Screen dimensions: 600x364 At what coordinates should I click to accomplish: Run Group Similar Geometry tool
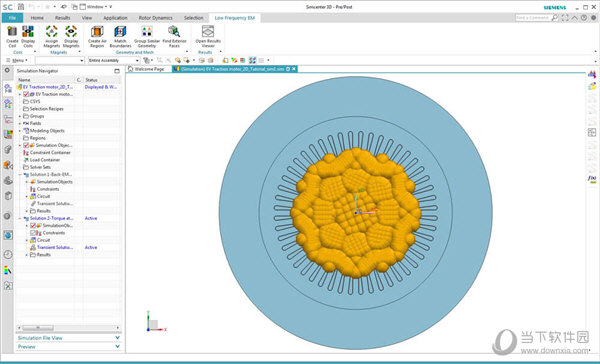click(147, 37)
